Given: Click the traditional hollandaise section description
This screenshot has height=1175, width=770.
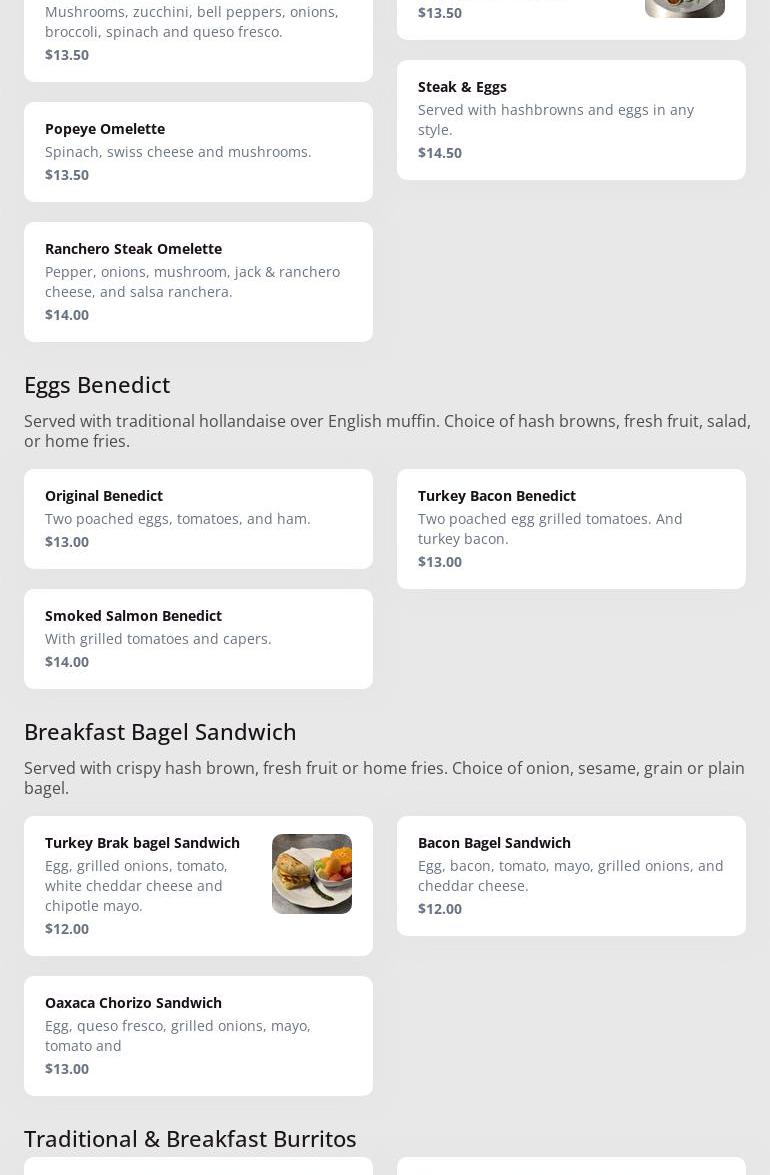Looking at the screenshot, I should tap(385, 431).
